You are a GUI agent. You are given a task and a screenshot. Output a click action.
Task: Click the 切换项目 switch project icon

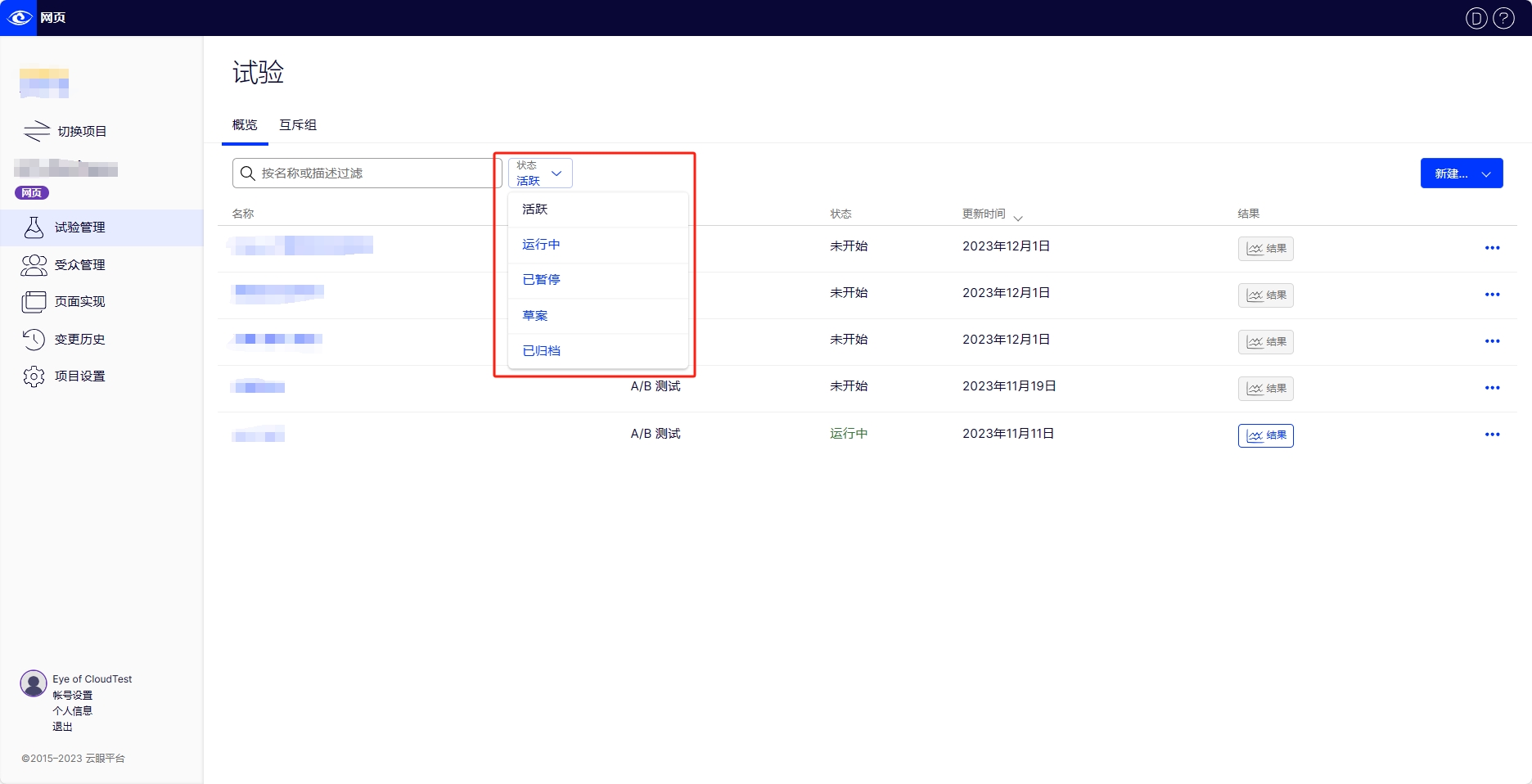tap(37, 131)
